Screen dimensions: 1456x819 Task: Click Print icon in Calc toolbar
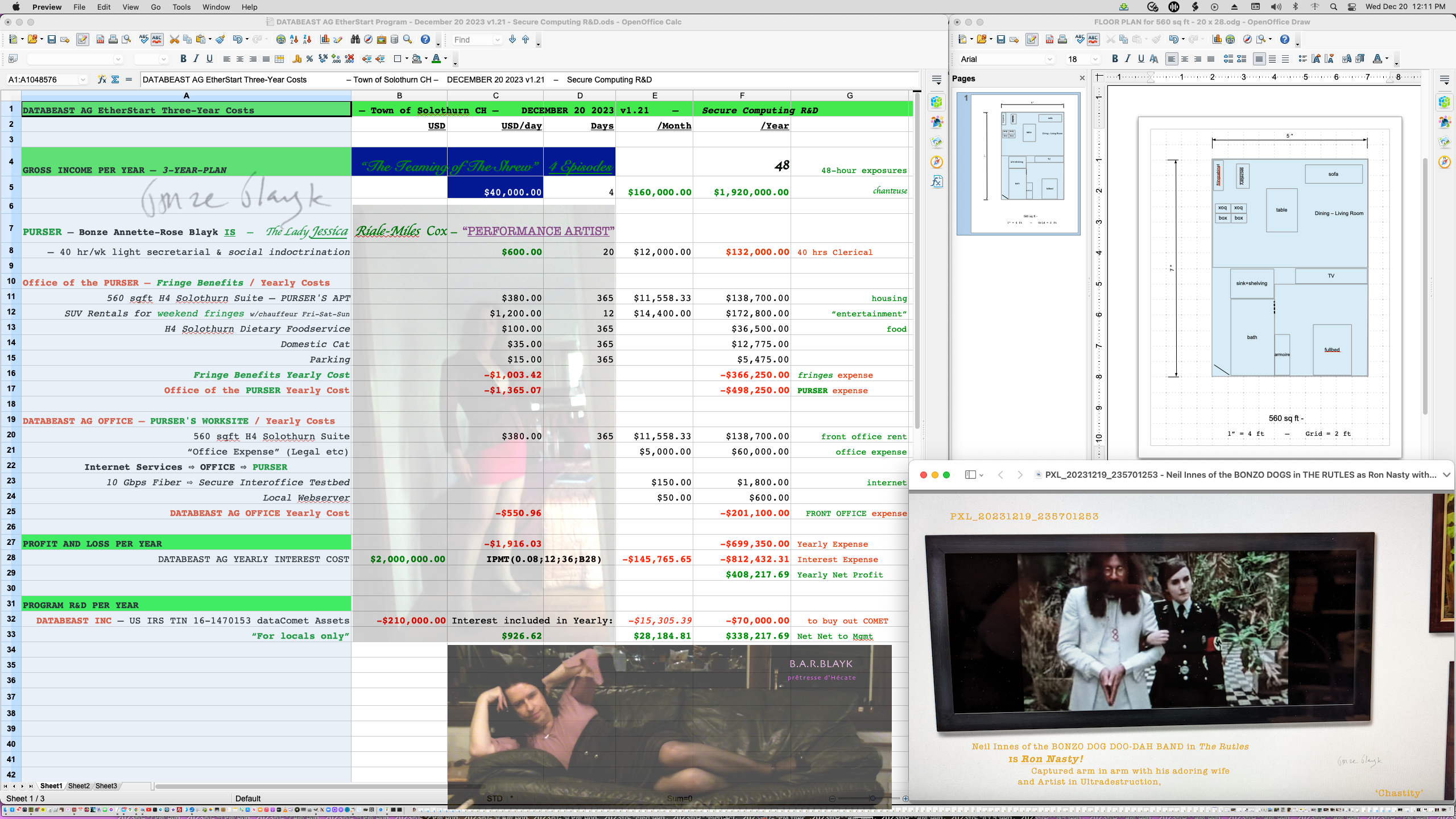[x=113, y=39]
